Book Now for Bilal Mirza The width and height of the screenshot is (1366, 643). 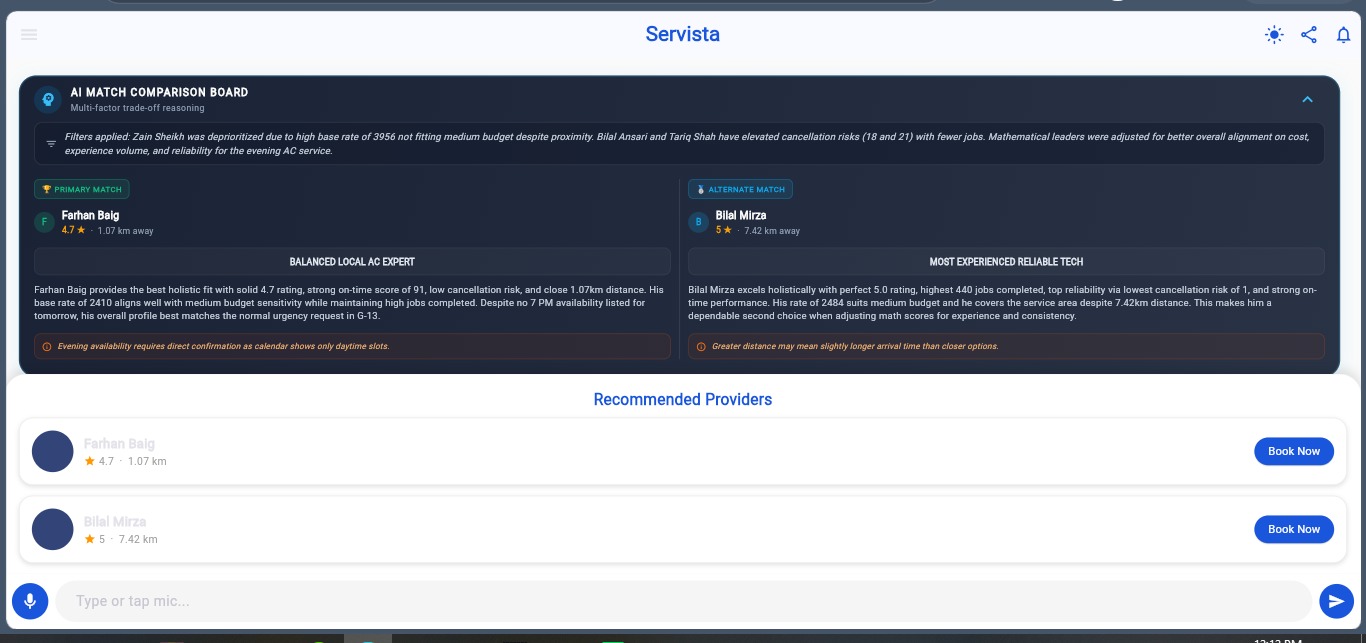click(1294, 529)
